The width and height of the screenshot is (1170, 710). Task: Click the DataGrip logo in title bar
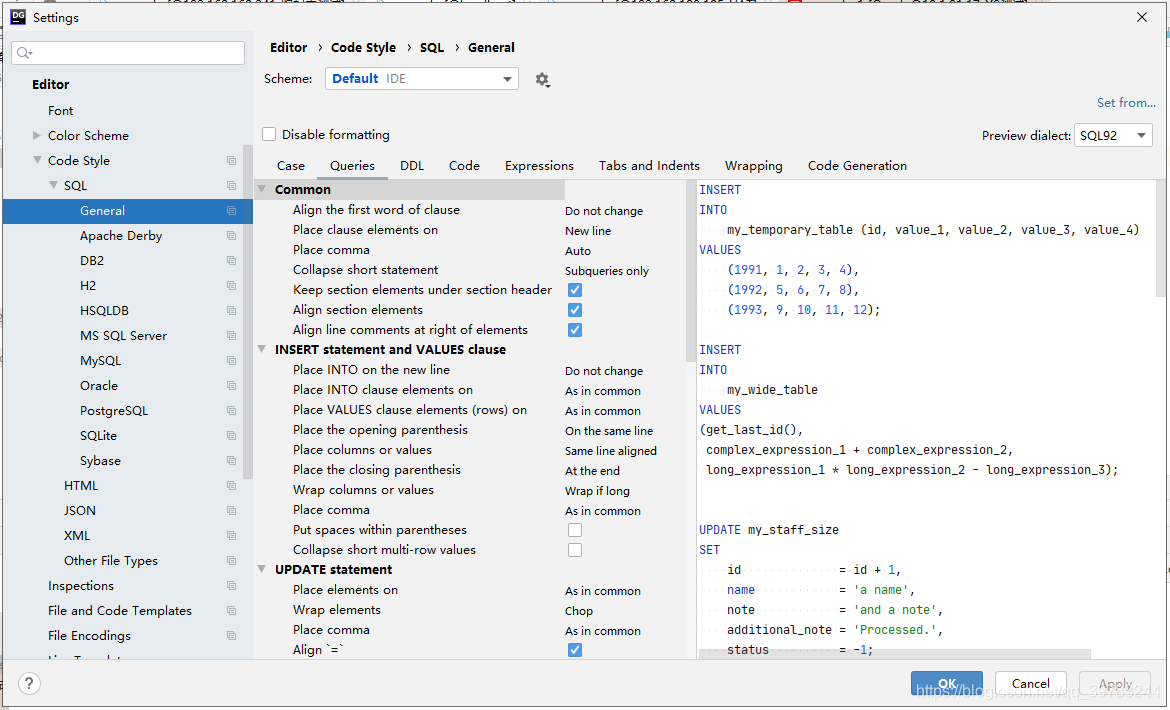click(18, 17)
